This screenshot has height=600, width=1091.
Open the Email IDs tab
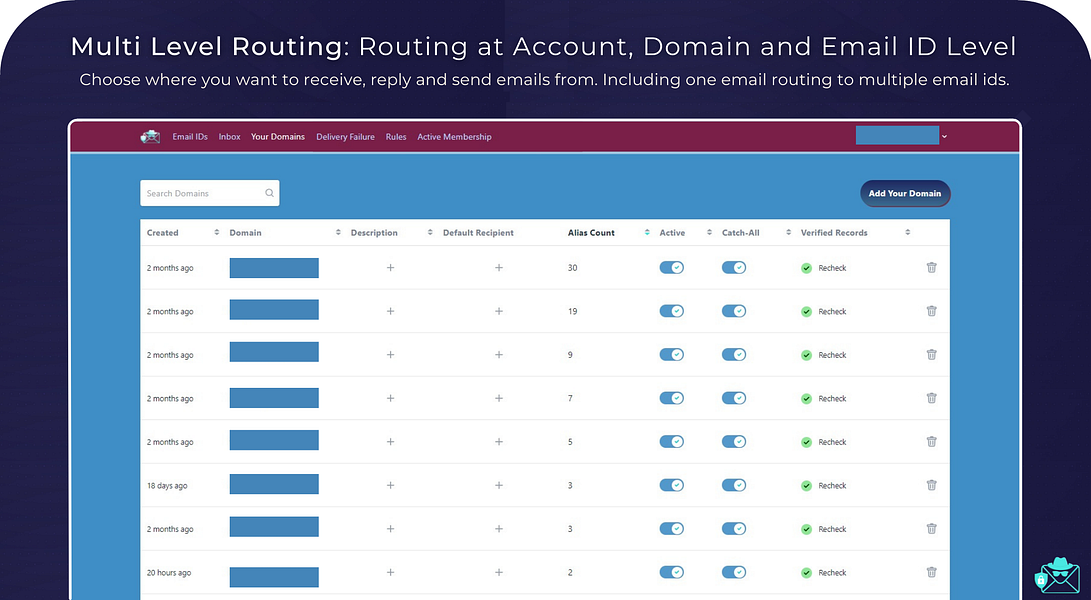tap(190, 137)
